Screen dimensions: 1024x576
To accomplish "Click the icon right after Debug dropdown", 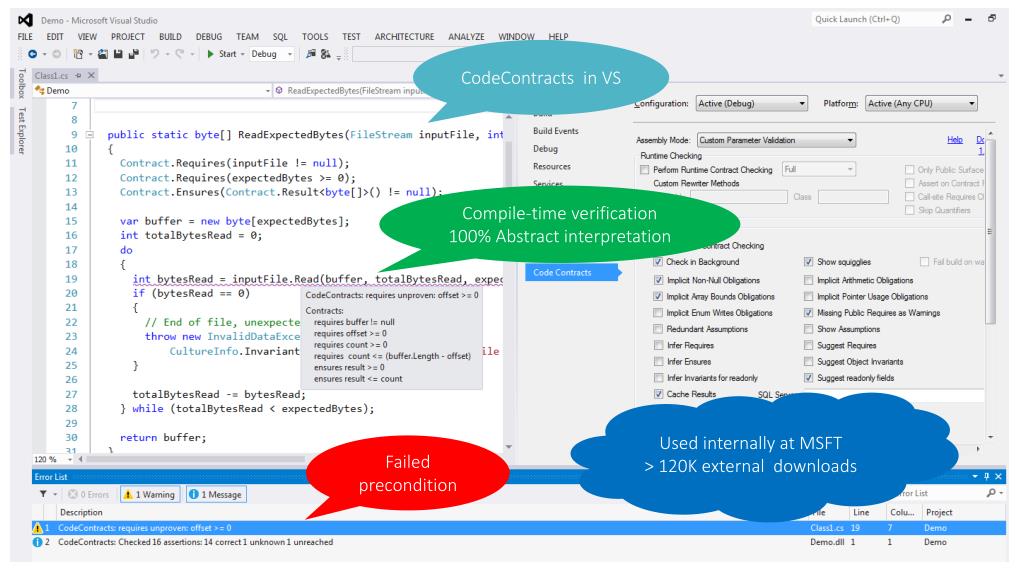I will (x=311, y=54).
